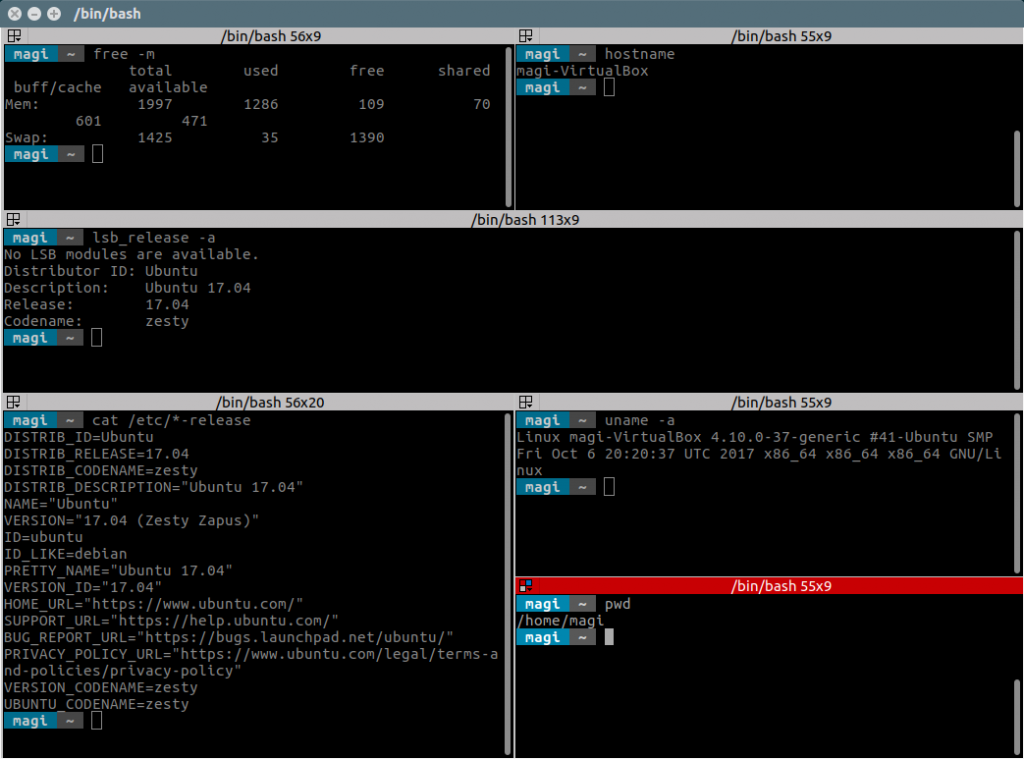1024x759 pixels.
Task: Select the "/bin/bash 113x9" titlebar label
Action: pos(524,219)
